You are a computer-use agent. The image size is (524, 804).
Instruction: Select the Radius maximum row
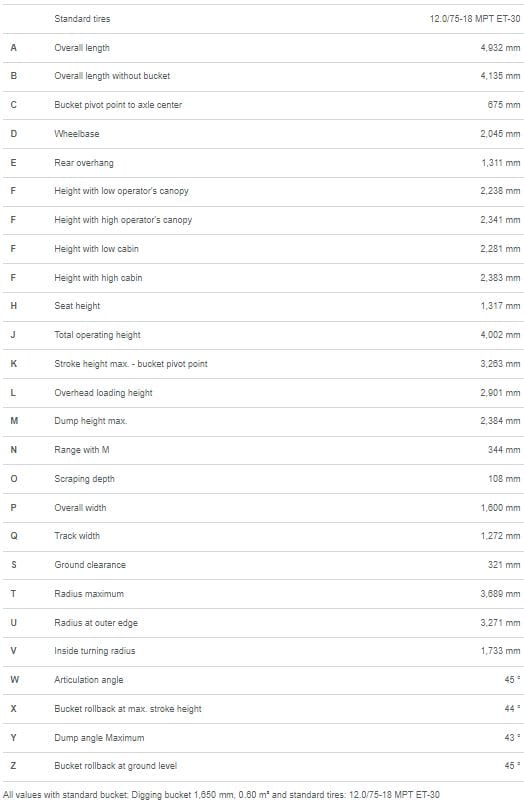264,594
